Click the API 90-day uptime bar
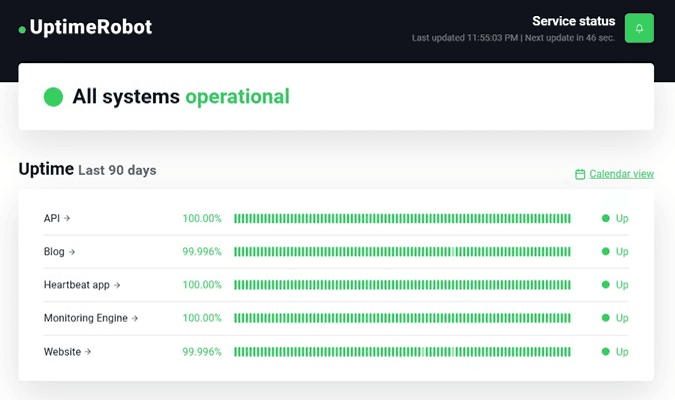 [402, 218]
